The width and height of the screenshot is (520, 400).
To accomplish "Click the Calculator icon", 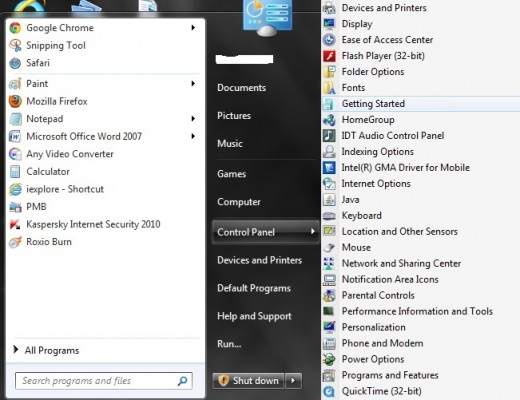I will 15,172.
